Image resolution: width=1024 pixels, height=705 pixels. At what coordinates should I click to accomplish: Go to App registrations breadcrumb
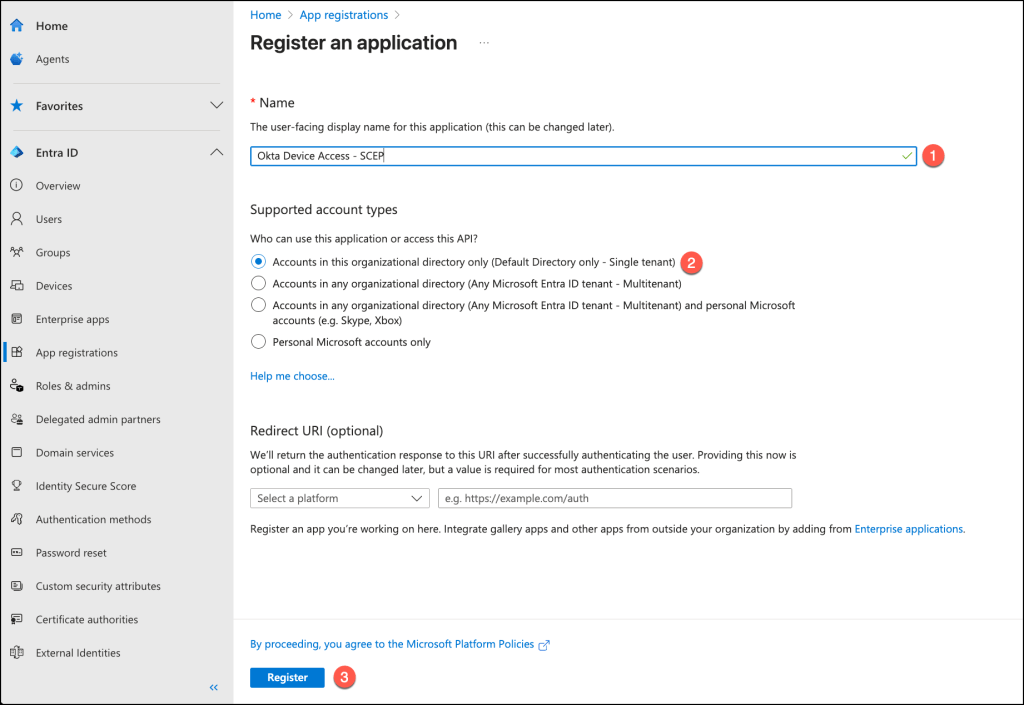click(343, 15)
